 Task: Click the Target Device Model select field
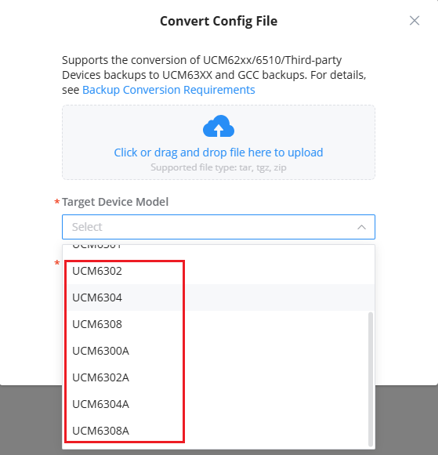(218, 227)
